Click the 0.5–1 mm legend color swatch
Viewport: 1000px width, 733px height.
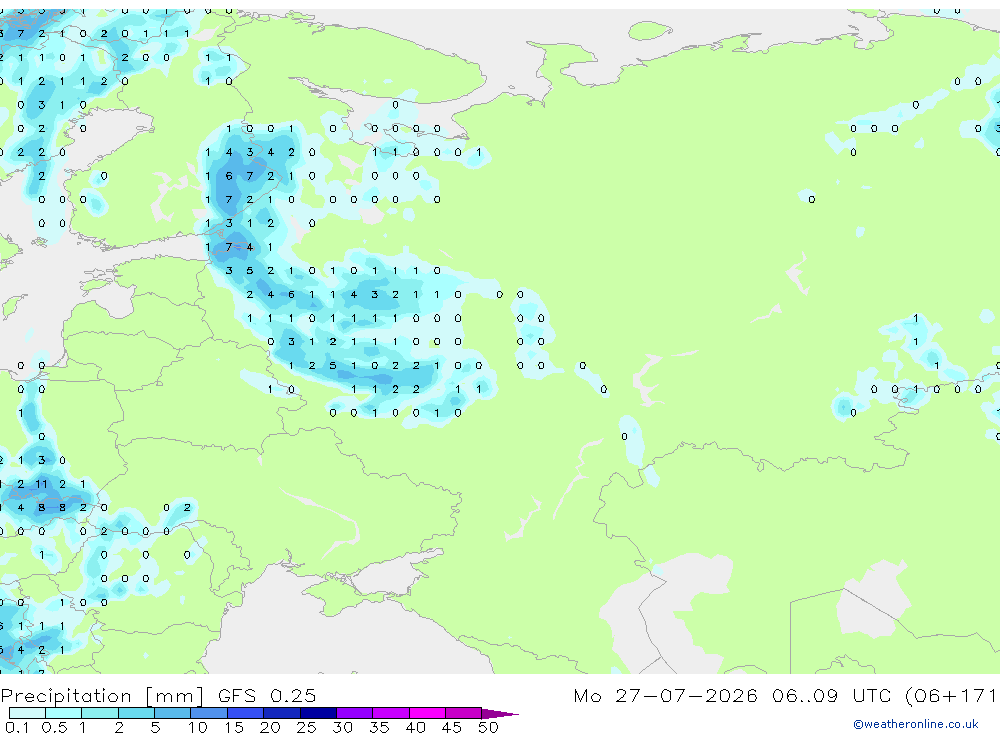point(63,713)
